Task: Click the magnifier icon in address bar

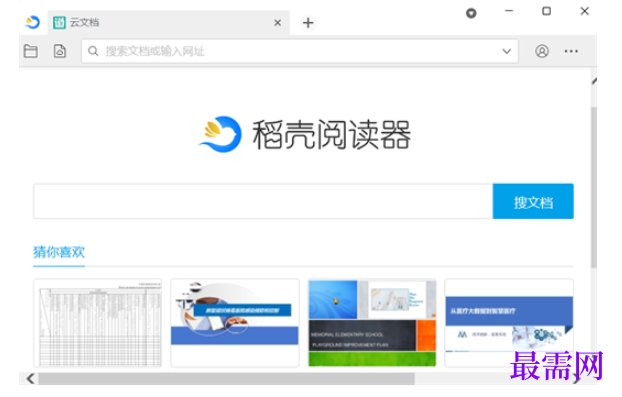Action: point(93,51)
